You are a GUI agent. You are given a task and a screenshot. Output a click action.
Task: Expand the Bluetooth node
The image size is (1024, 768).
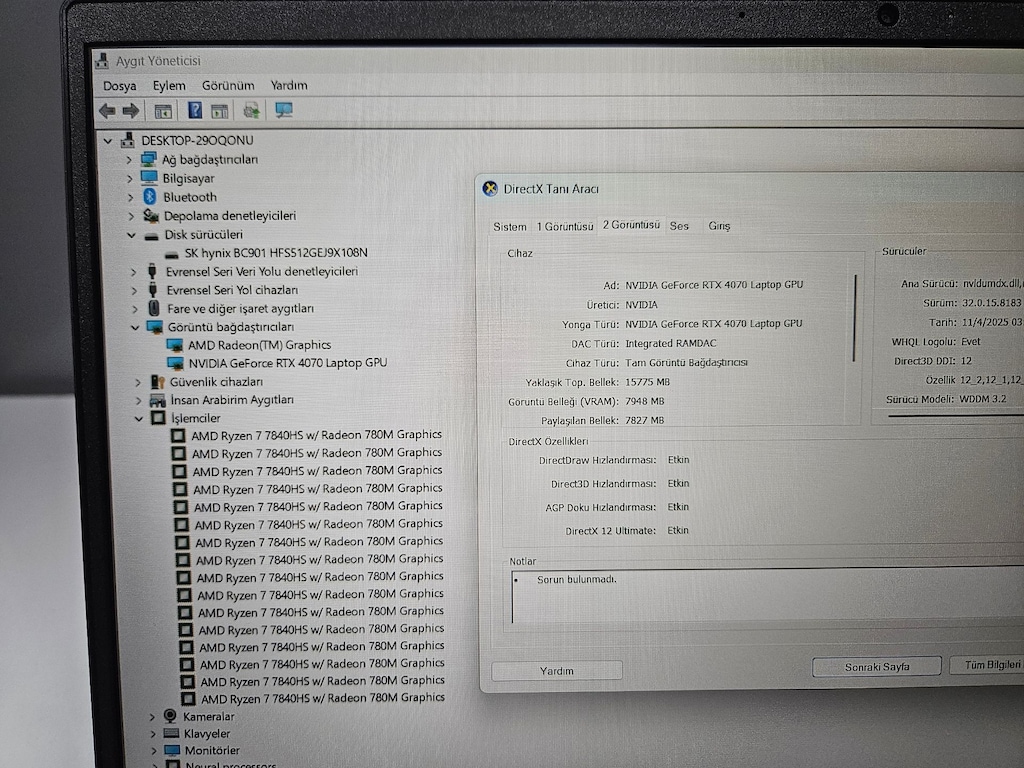[x=130, y=197]
